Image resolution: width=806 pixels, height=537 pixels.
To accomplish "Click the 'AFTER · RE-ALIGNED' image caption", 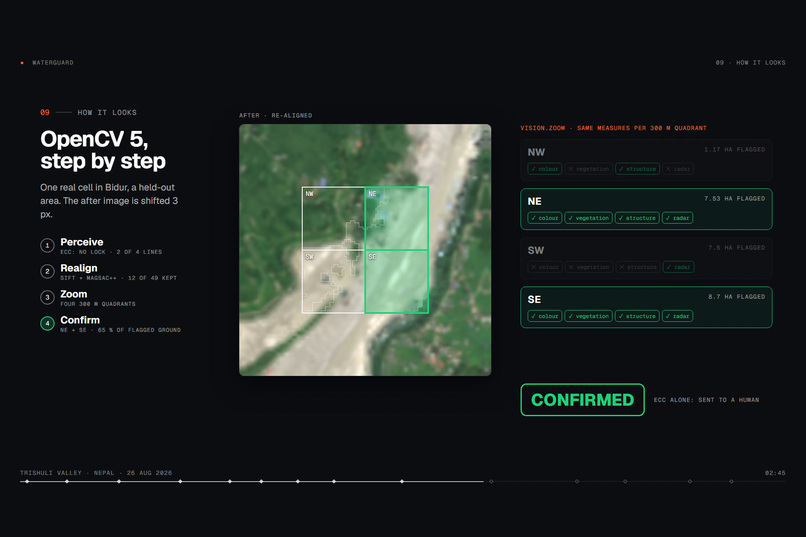I will tap(276, 116).
